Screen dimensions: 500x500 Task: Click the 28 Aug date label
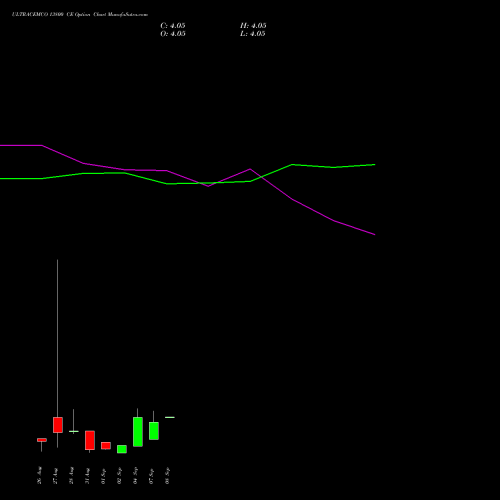pyautogui.click(x=72, y=475)
